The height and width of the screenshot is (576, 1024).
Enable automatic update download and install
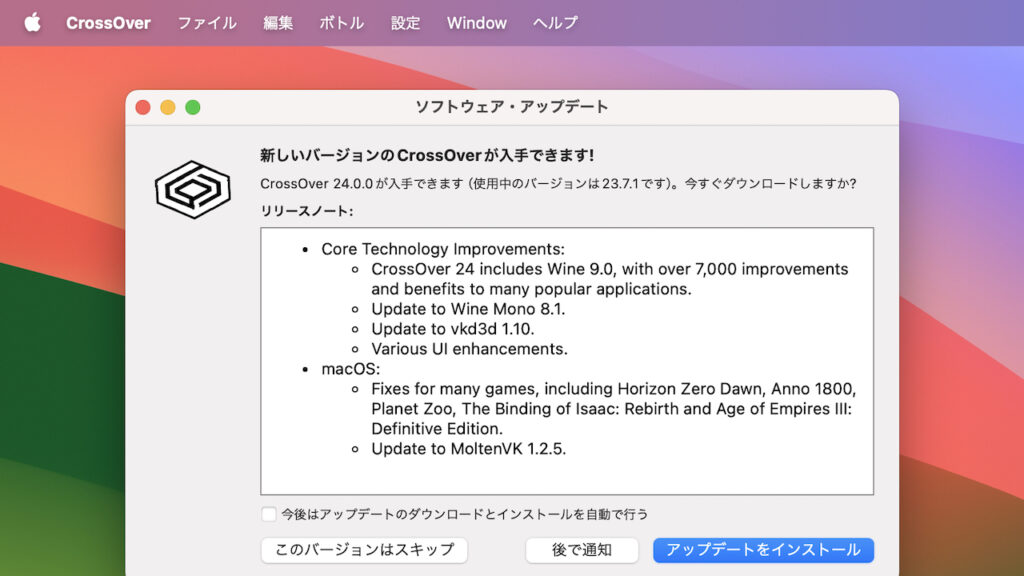[x=268, y=515]
